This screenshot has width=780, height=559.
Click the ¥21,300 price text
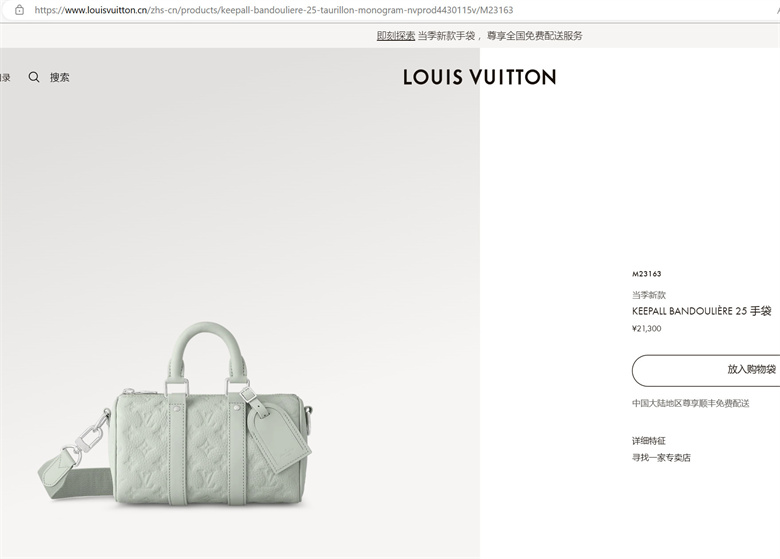tap(646, 328)
